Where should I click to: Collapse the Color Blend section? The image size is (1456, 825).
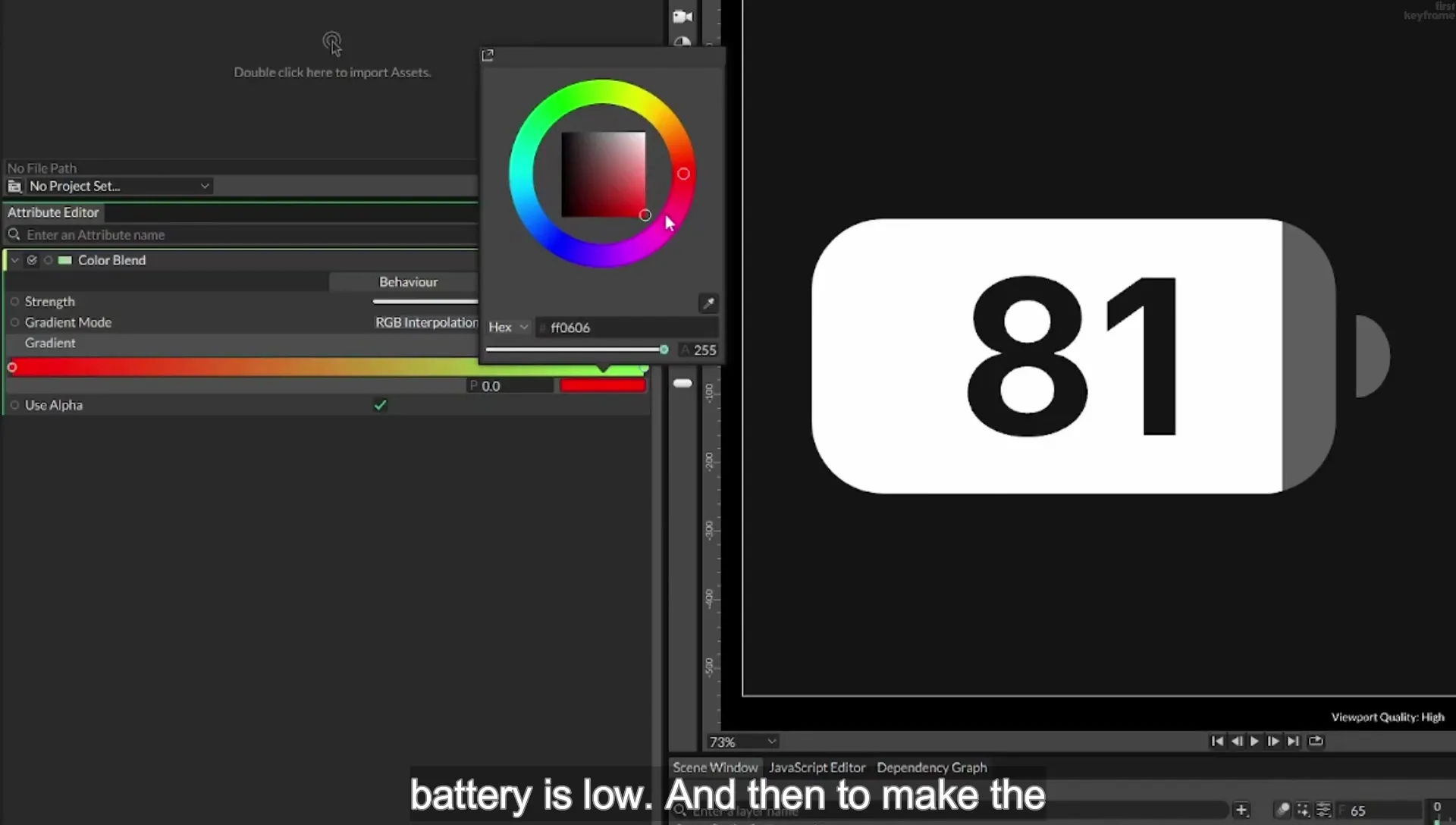click(14, 260)
